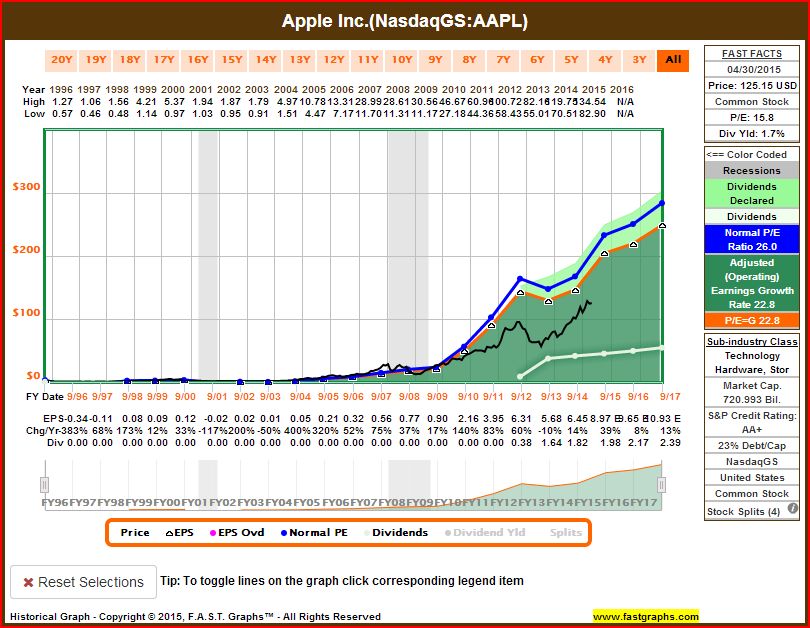Image resolution: width=810 pixels, height=628 pixels.
Task: Switch to the 12Y range
Action: 334,60
